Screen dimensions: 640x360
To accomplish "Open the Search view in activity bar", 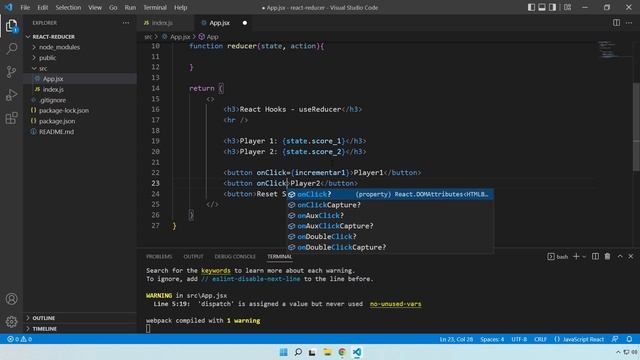I will point(11,49).
